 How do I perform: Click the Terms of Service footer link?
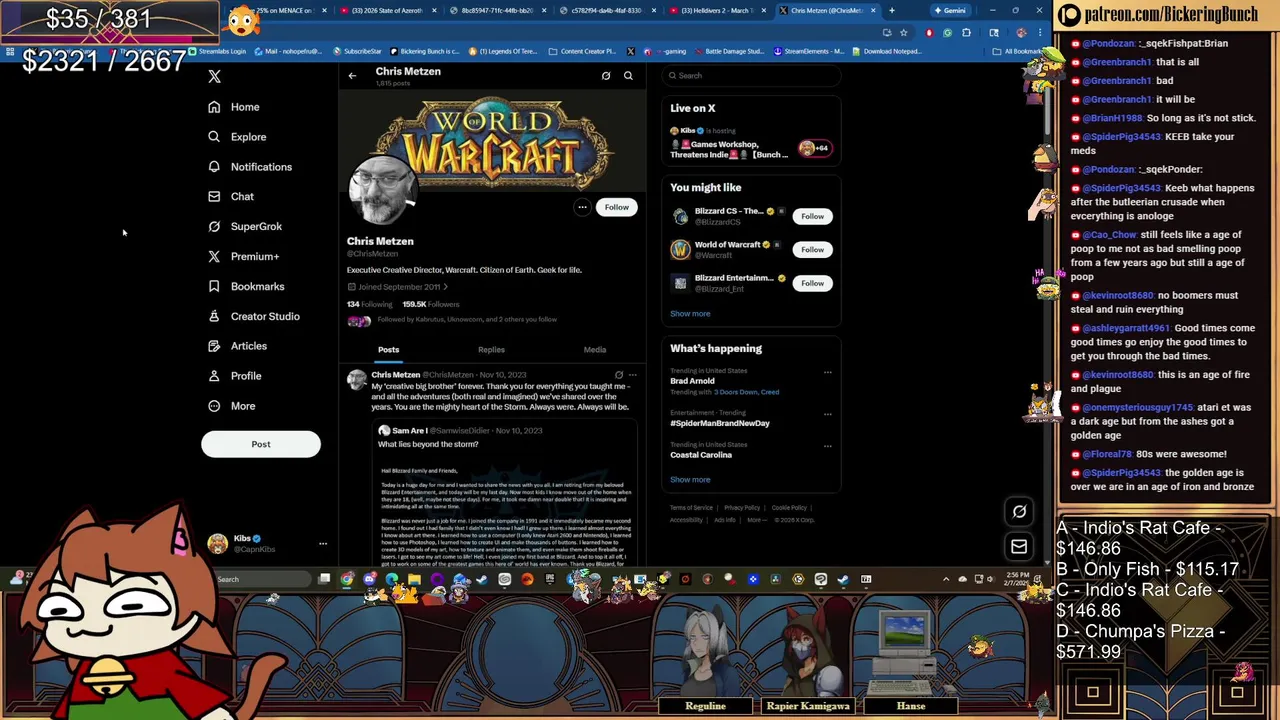691,508
